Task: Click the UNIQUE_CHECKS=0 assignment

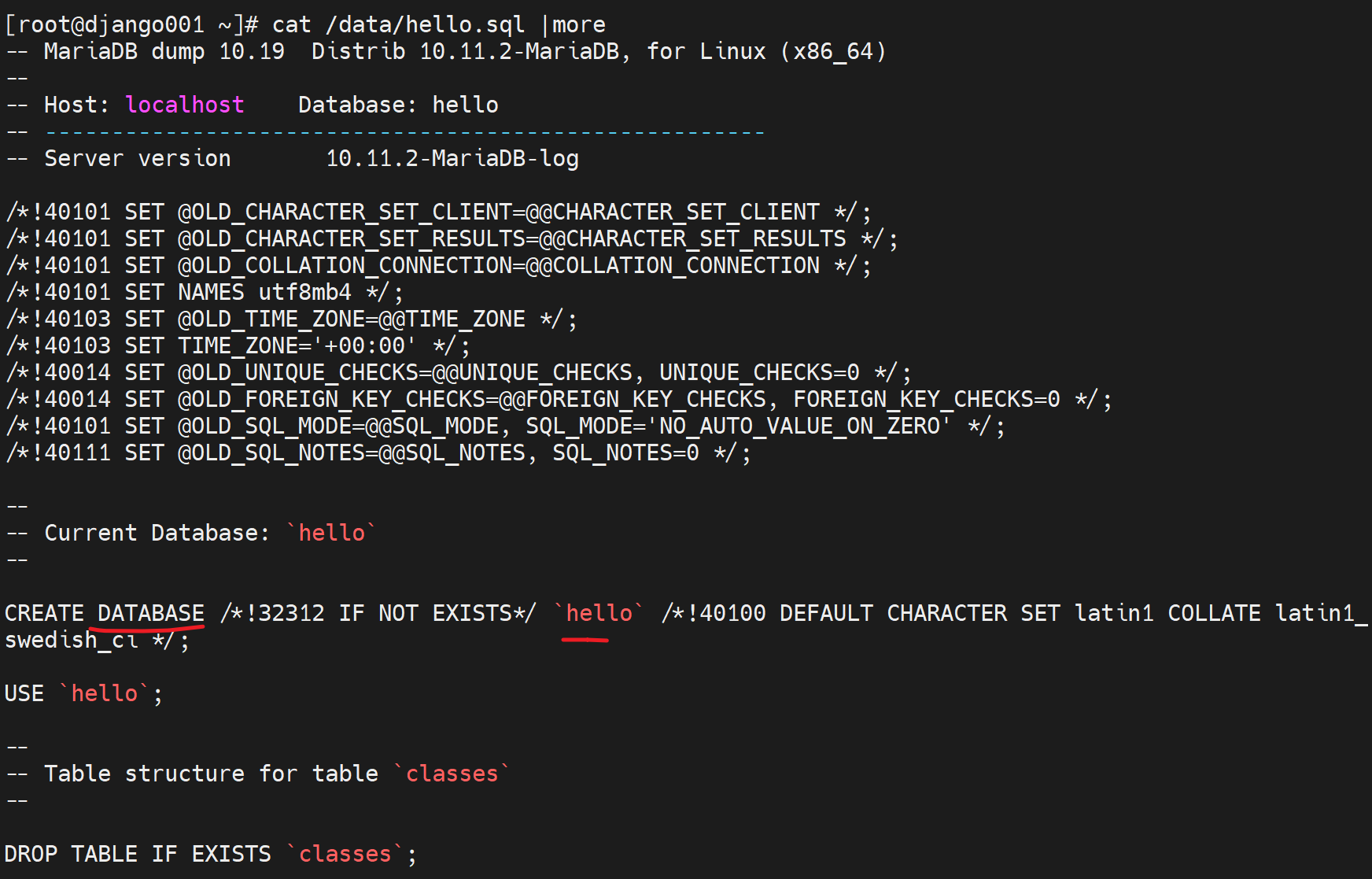Action: [x=759, y=372]
